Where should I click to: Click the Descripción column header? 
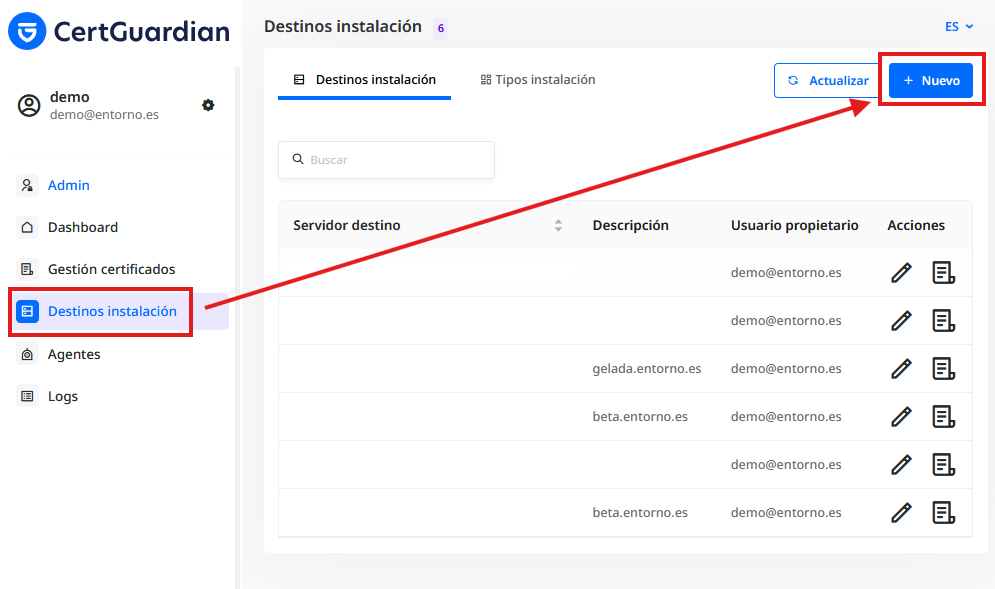click(631, 225)
